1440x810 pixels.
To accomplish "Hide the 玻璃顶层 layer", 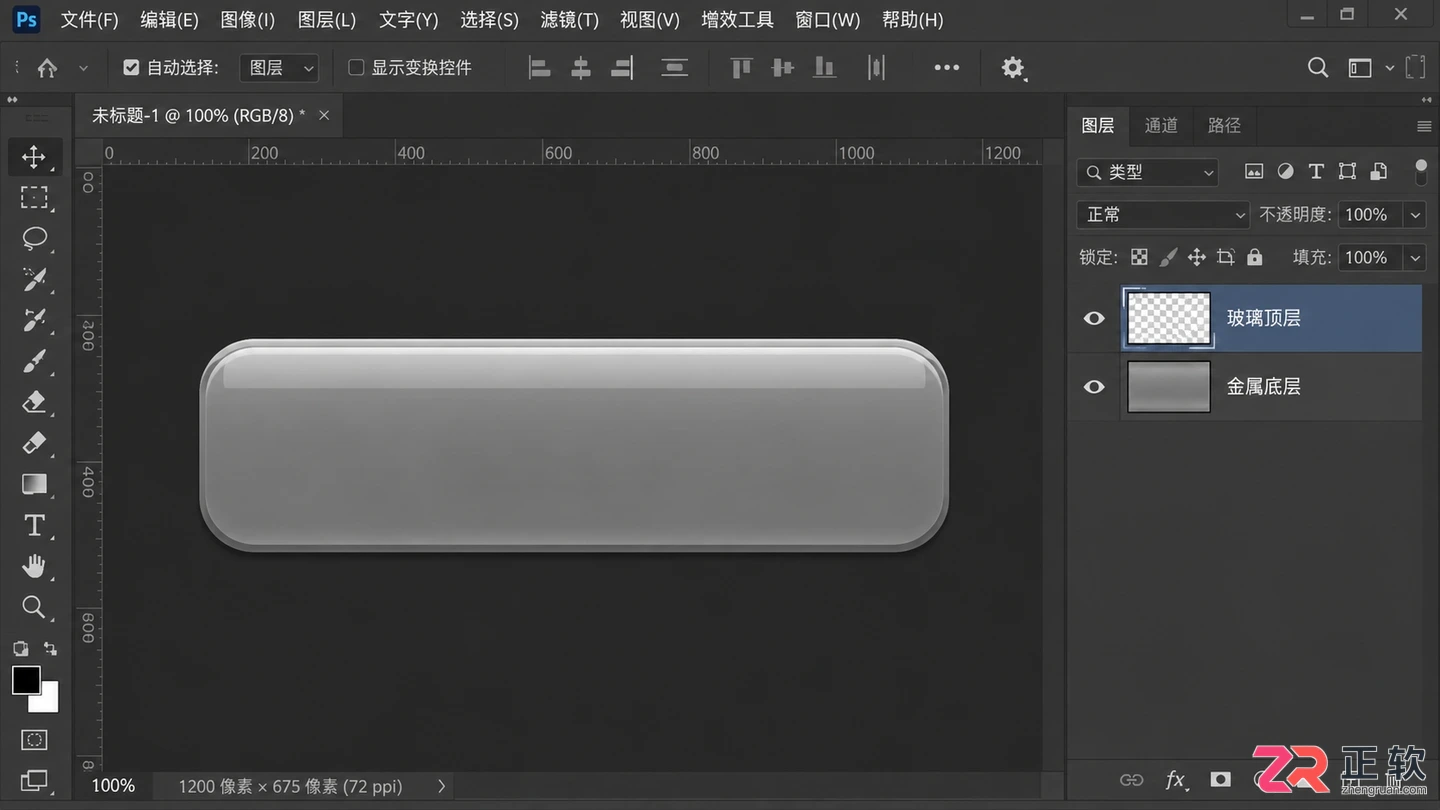I will pos(1094,318).
